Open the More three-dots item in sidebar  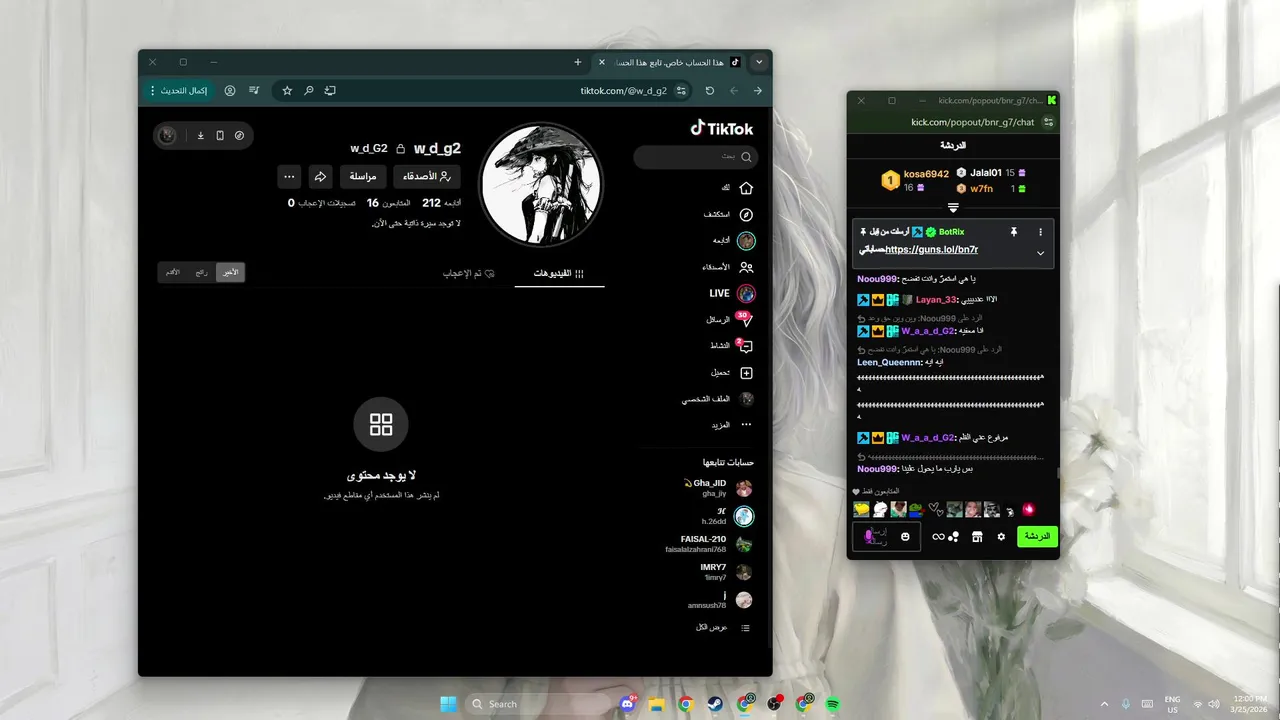(745, 425)
